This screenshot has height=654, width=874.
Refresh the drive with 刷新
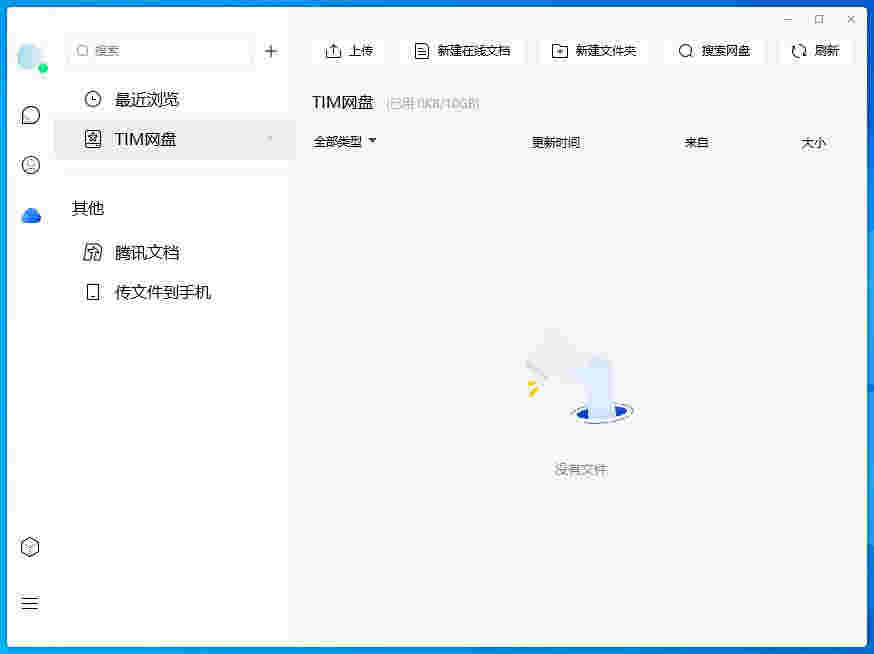pos(816,50)
